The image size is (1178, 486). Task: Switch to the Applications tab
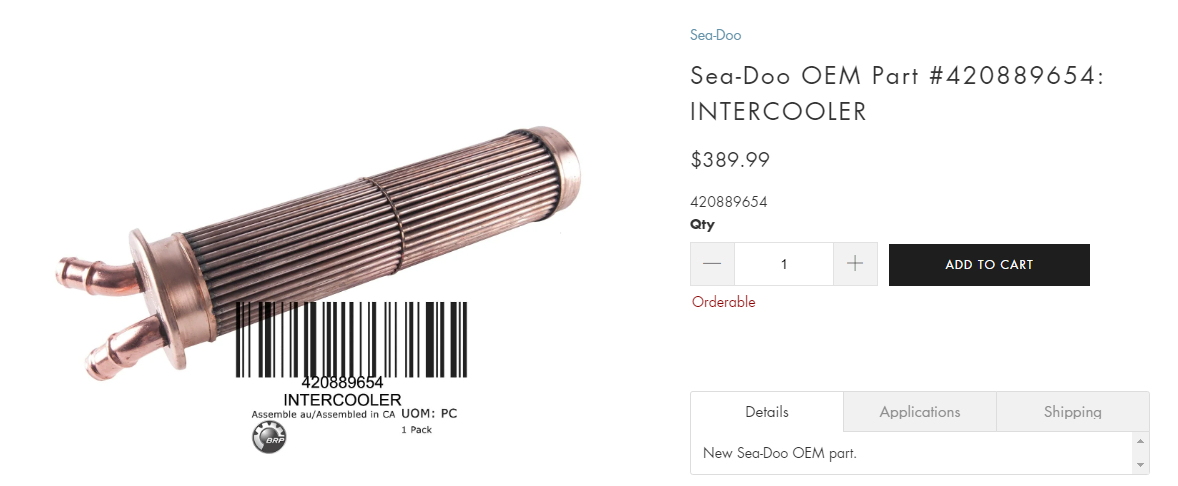click(x=920, y=412)
